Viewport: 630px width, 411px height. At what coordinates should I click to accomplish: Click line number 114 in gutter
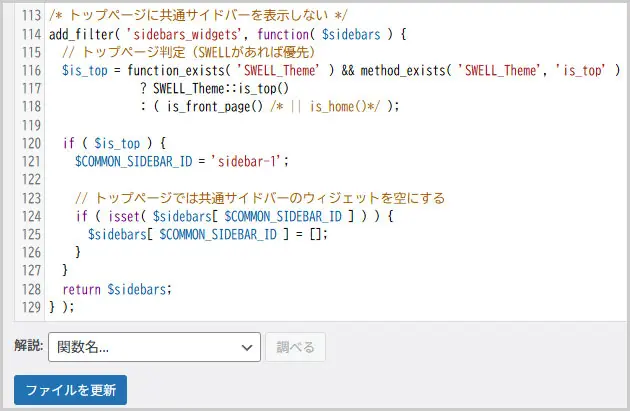31,34
